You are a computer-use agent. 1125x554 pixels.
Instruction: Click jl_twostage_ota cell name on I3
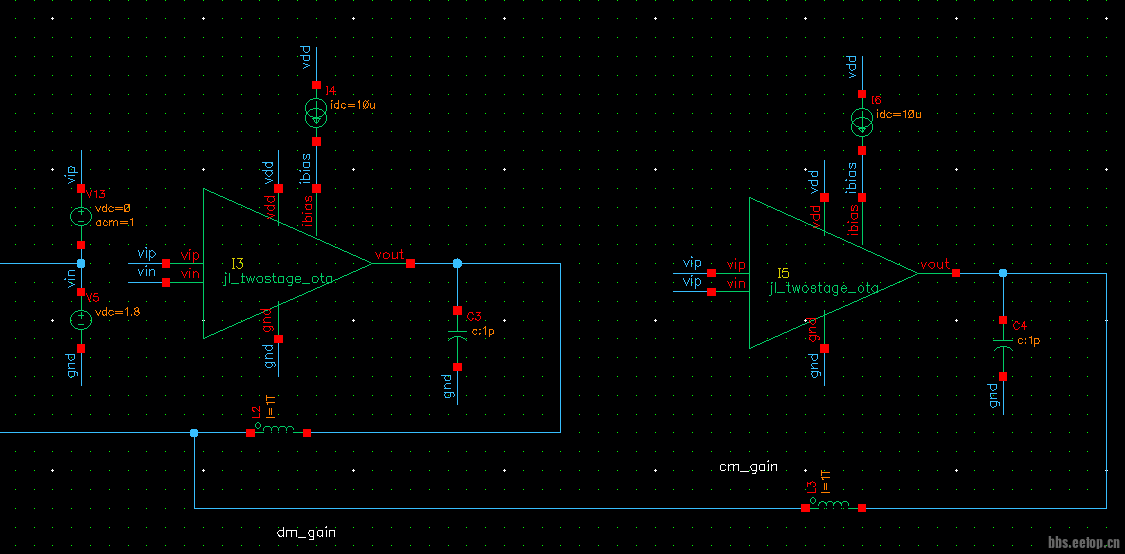pos(278,281)
